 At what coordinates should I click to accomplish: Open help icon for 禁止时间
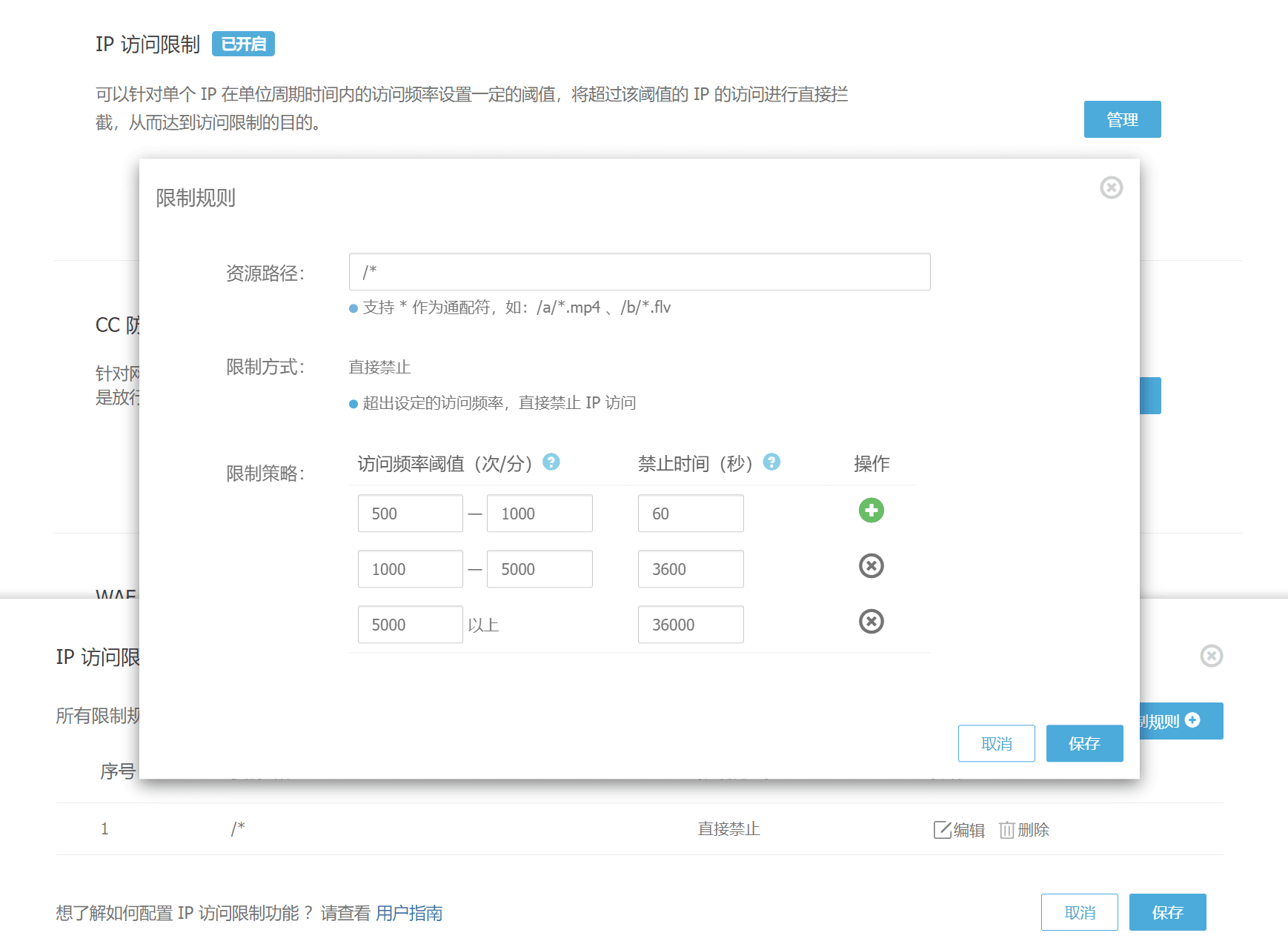coord(771,462)
